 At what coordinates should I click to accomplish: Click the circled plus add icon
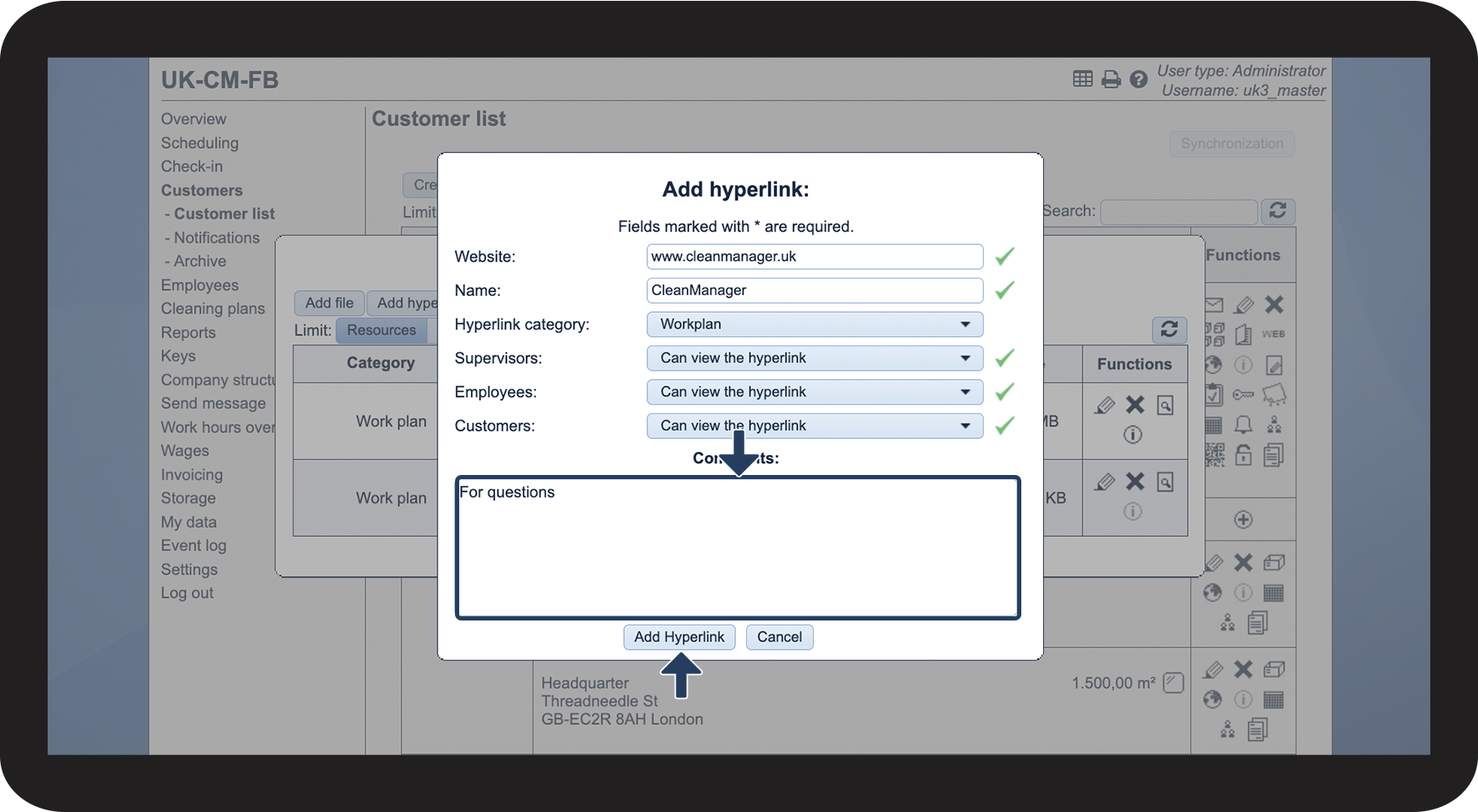pos(1244,519)
